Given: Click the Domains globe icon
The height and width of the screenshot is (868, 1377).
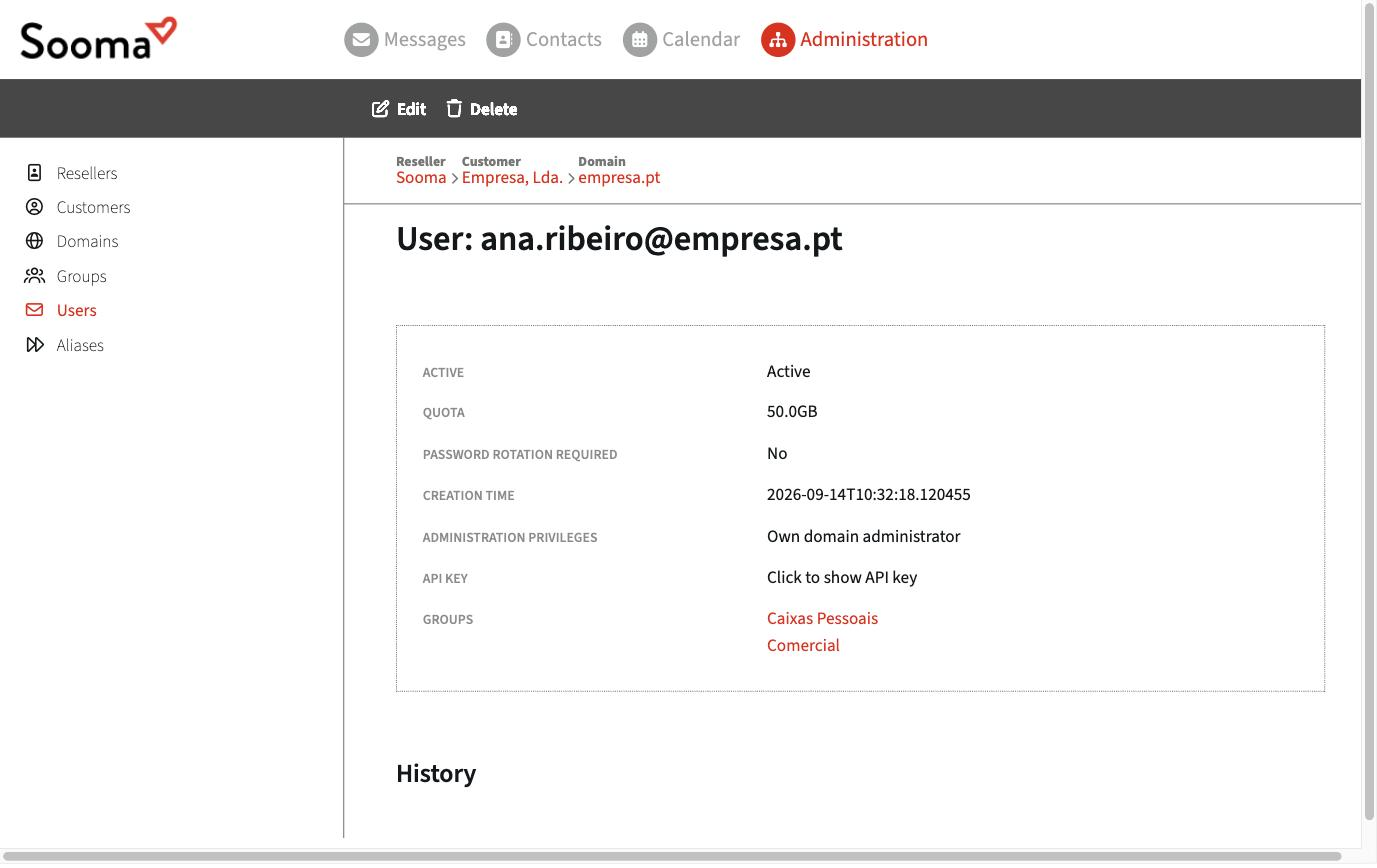Looking at the screenshot, I should (34, 241).
